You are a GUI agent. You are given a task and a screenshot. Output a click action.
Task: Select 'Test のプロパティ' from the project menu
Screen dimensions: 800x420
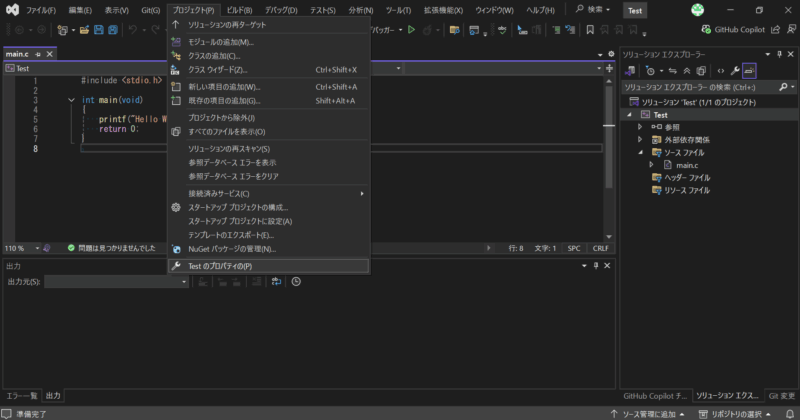pos(220,266)
